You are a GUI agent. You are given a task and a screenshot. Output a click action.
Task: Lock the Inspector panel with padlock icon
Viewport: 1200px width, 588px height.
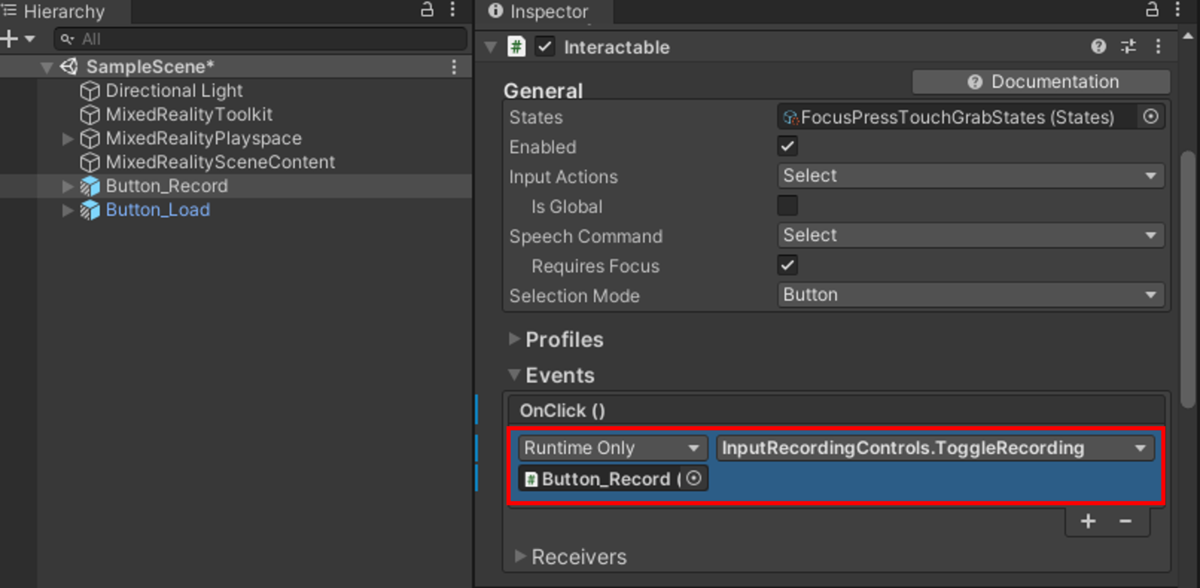pyautogui.click(x=1152, y=11)
